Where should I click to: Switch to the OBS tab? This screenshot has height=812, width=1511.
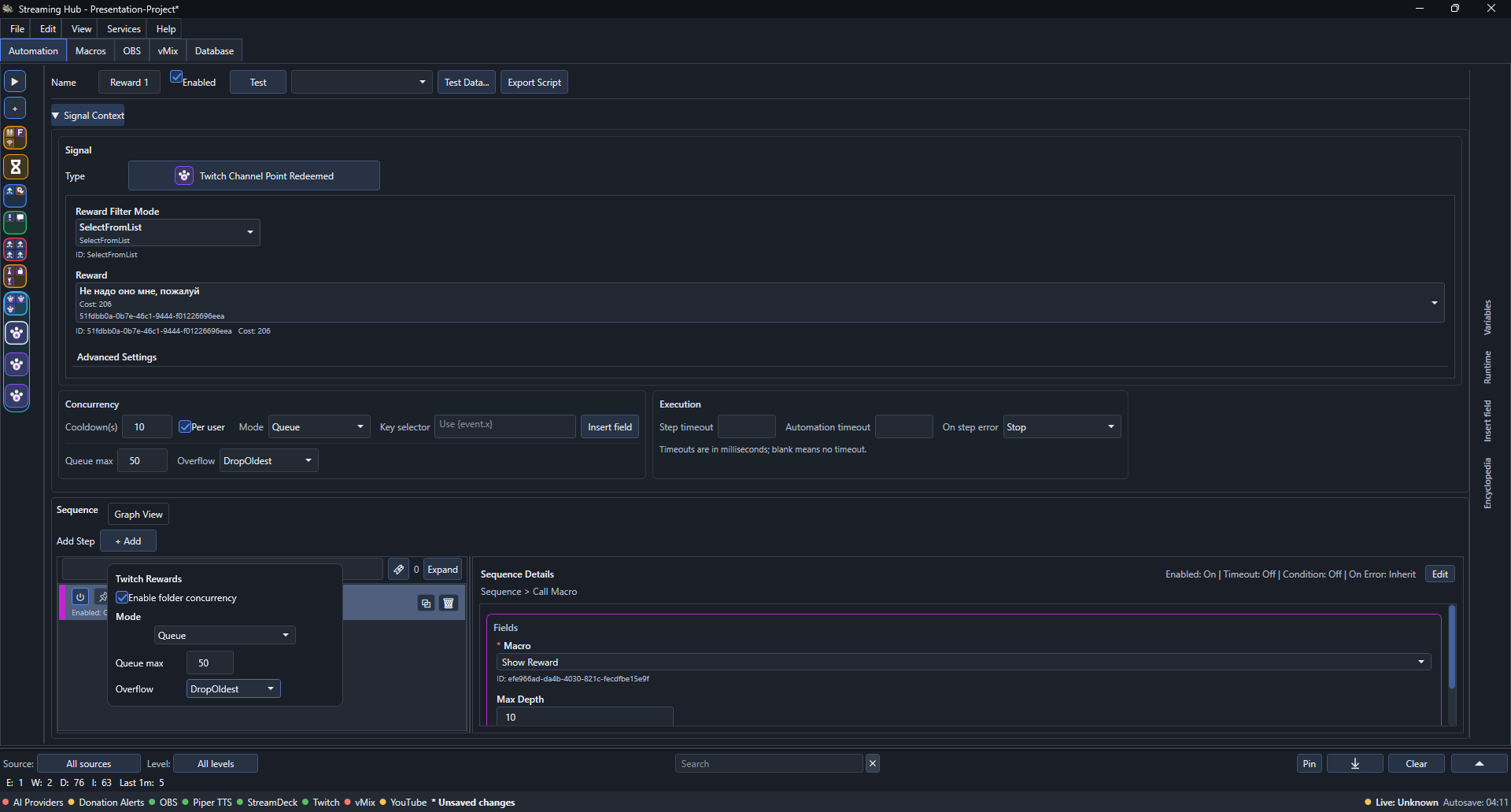click(132, 50)
